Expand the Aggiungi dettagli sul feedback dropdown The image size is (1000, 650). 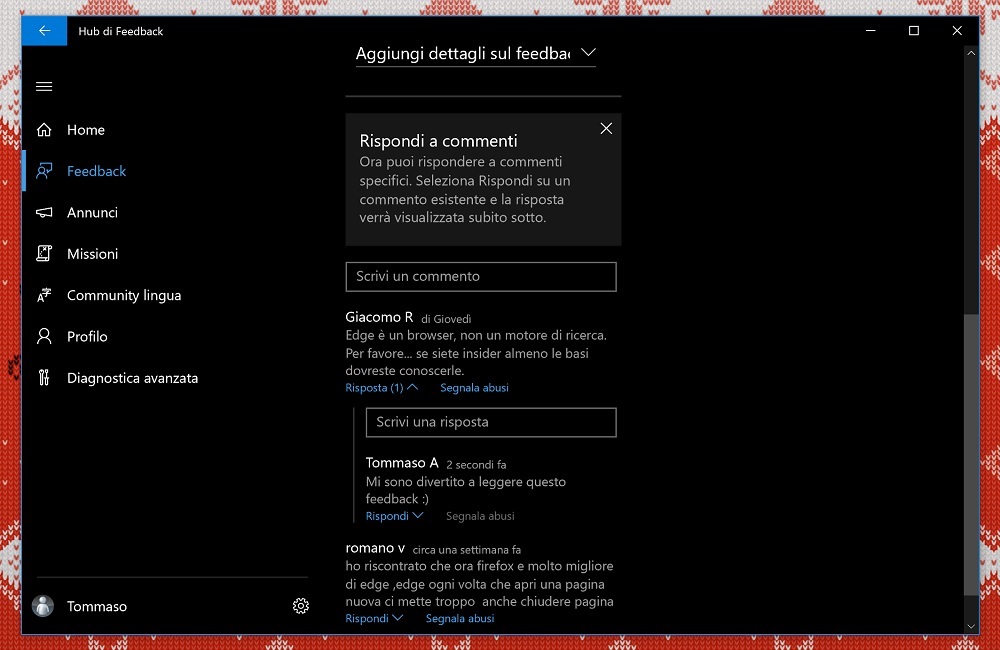click(x=476, y=54)
